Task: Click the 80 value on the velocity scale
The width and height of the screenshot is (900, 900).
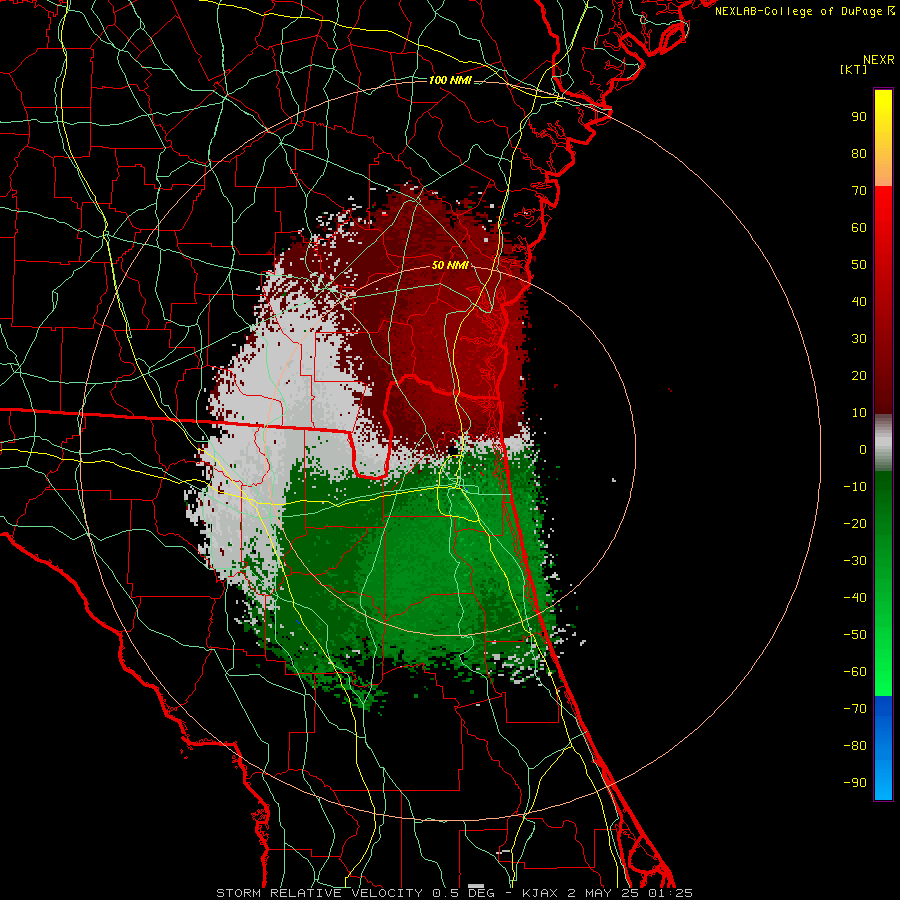Action: click(x=859, y=154)
